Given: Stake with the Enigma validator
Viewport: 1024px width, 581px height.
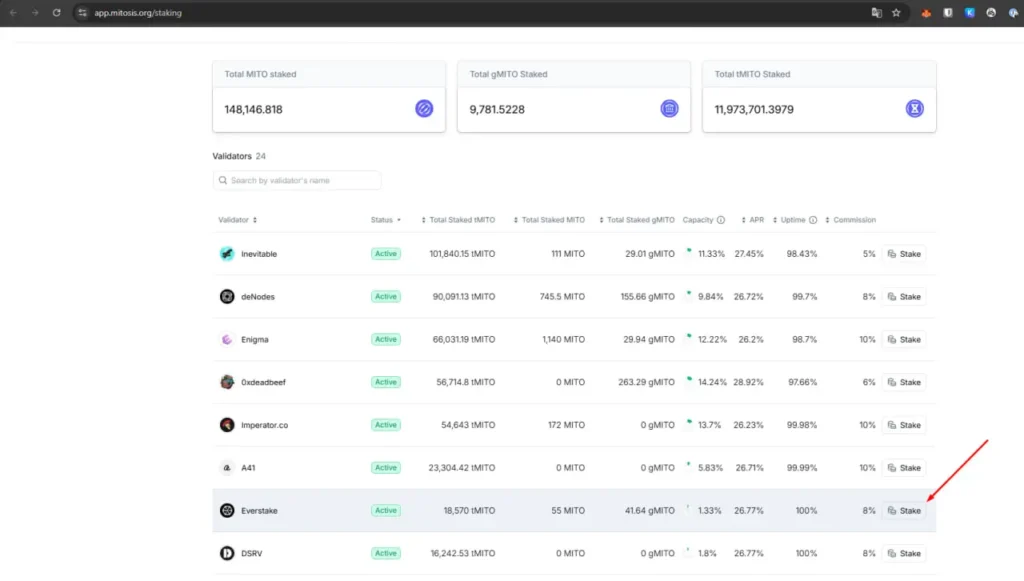Looking at the screenshot, I should [x=904, y=339].
